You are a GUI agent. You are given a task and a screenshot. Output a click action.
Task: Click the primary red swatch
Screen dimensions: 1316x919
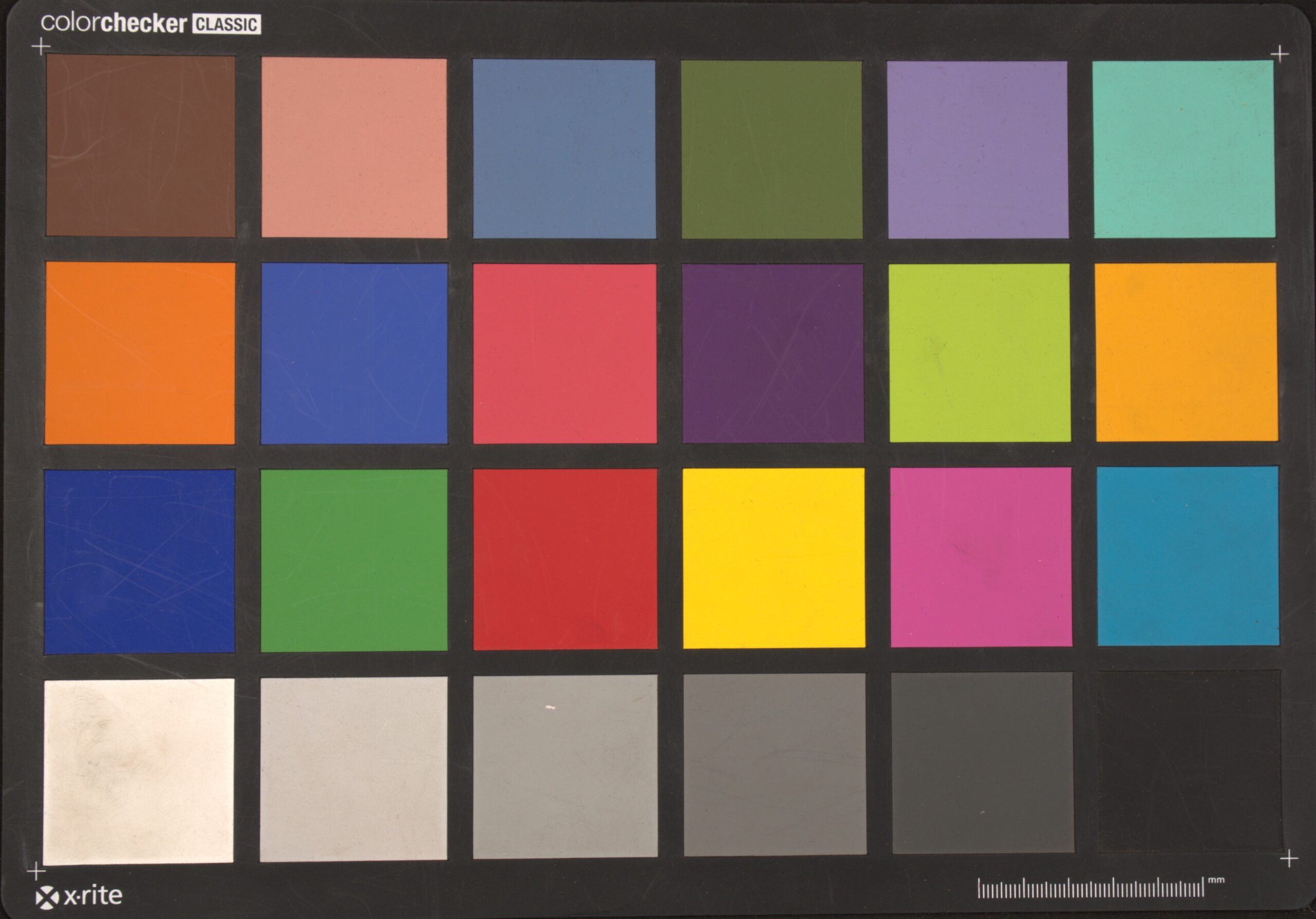tap(565, 559)
